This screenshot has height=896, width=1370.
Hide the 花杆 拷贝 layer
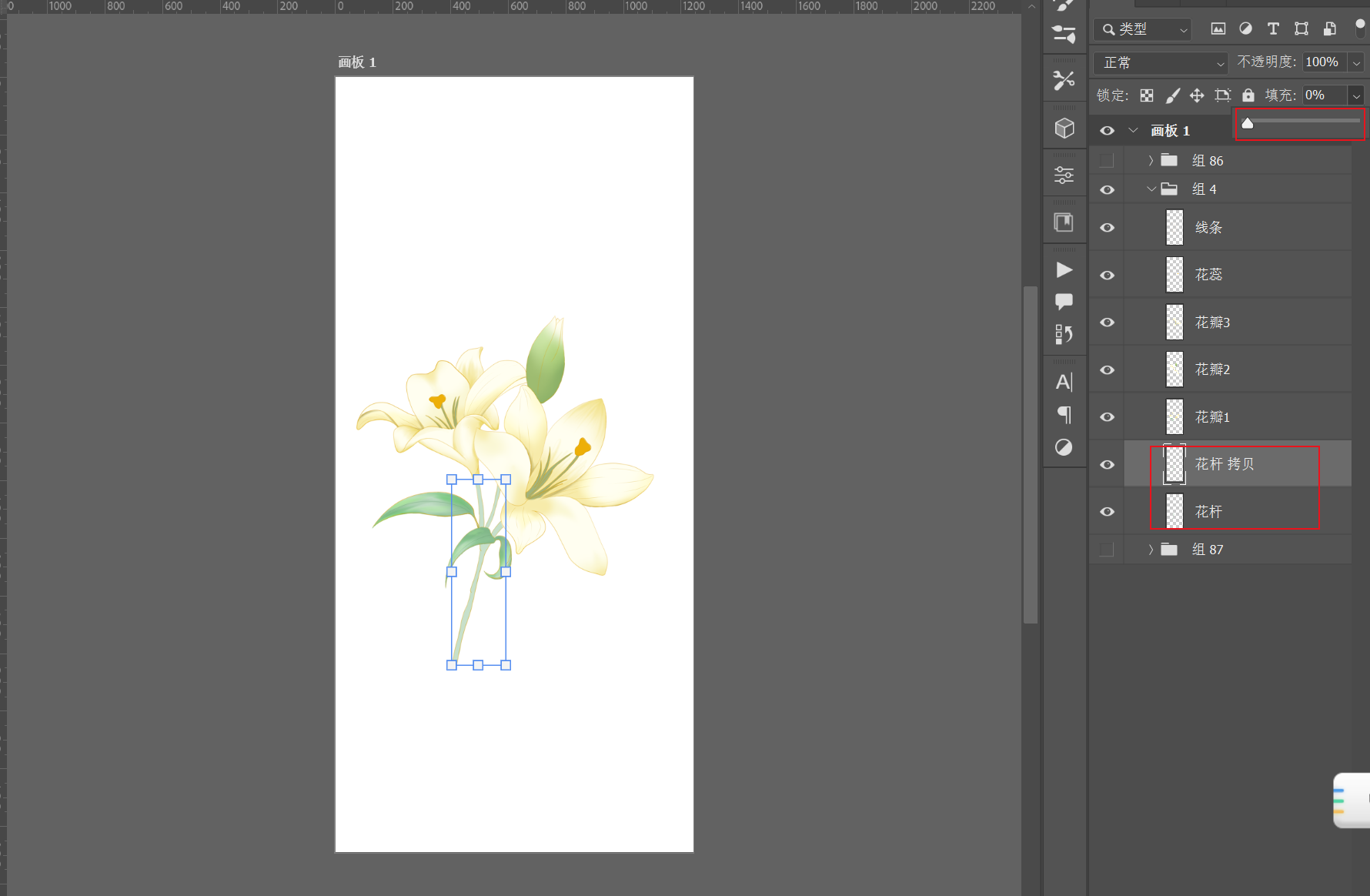point(1107,464)
